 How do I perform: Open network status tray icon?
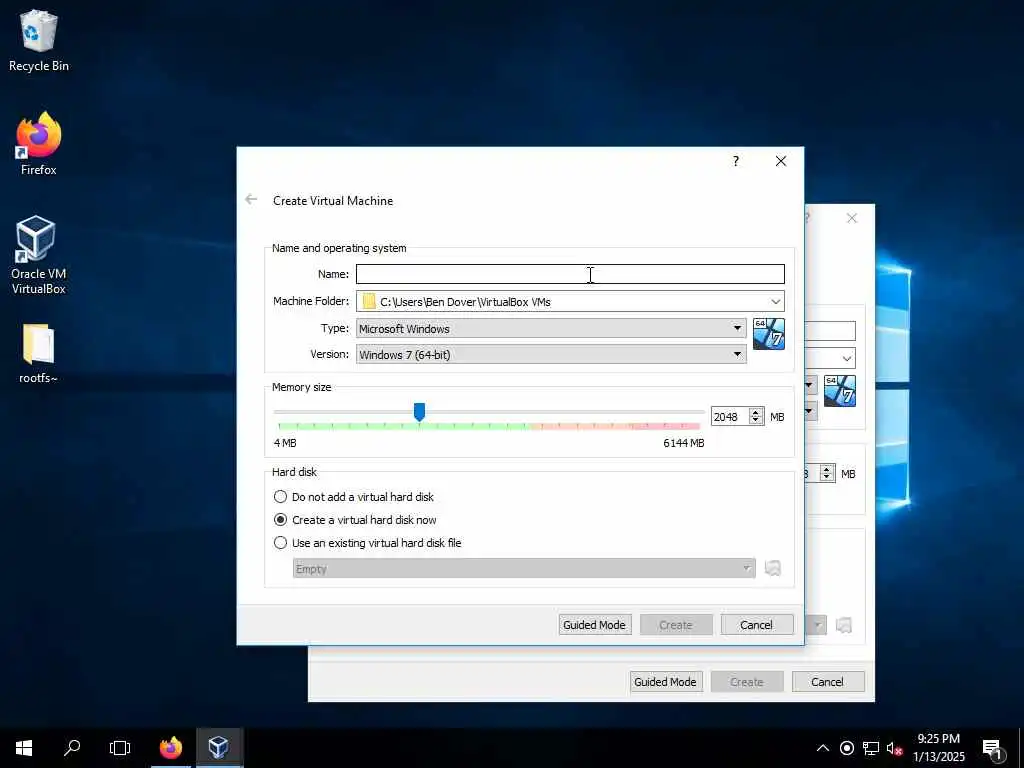pos(871,748)
